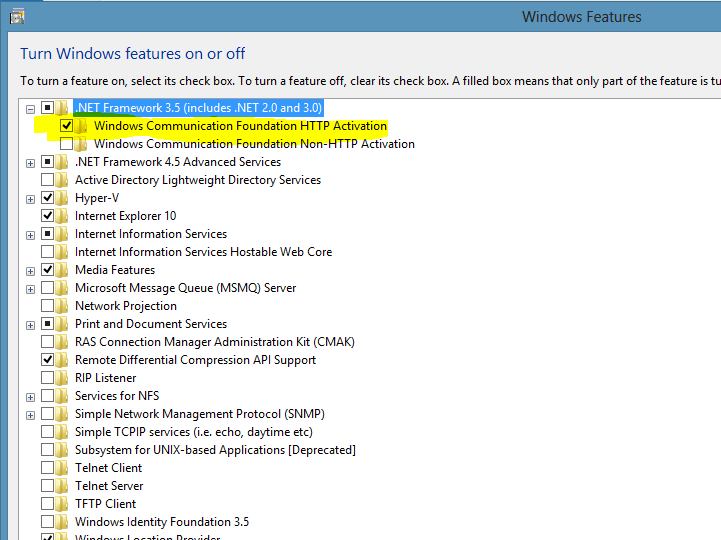Enable WCF Non-HTTP Activation checkbox
721x540 pixels.
66,144
